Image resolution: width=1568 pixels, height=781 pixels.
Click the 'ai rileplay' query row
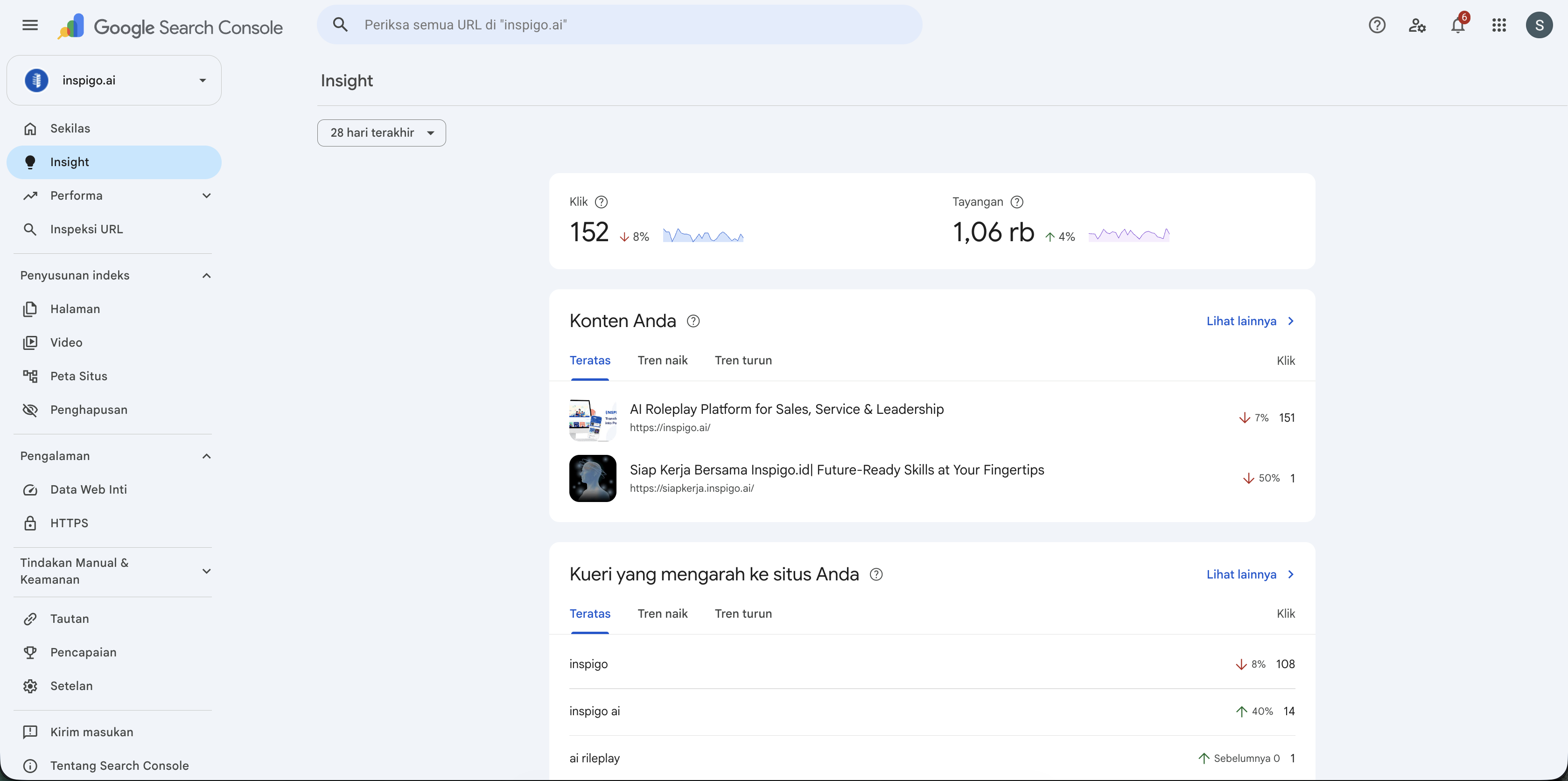coord(932,759)
